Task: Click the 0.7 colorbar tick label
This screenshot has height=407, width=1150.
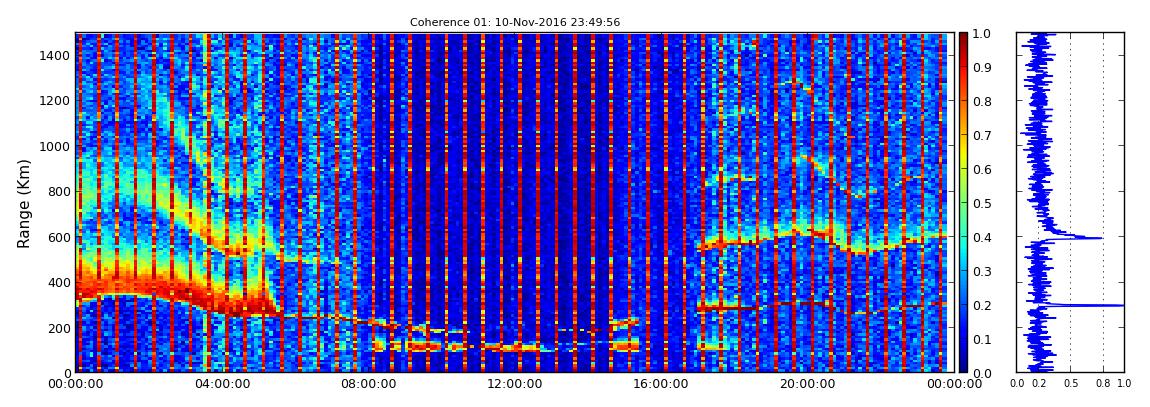Action: tap(980, 136)
